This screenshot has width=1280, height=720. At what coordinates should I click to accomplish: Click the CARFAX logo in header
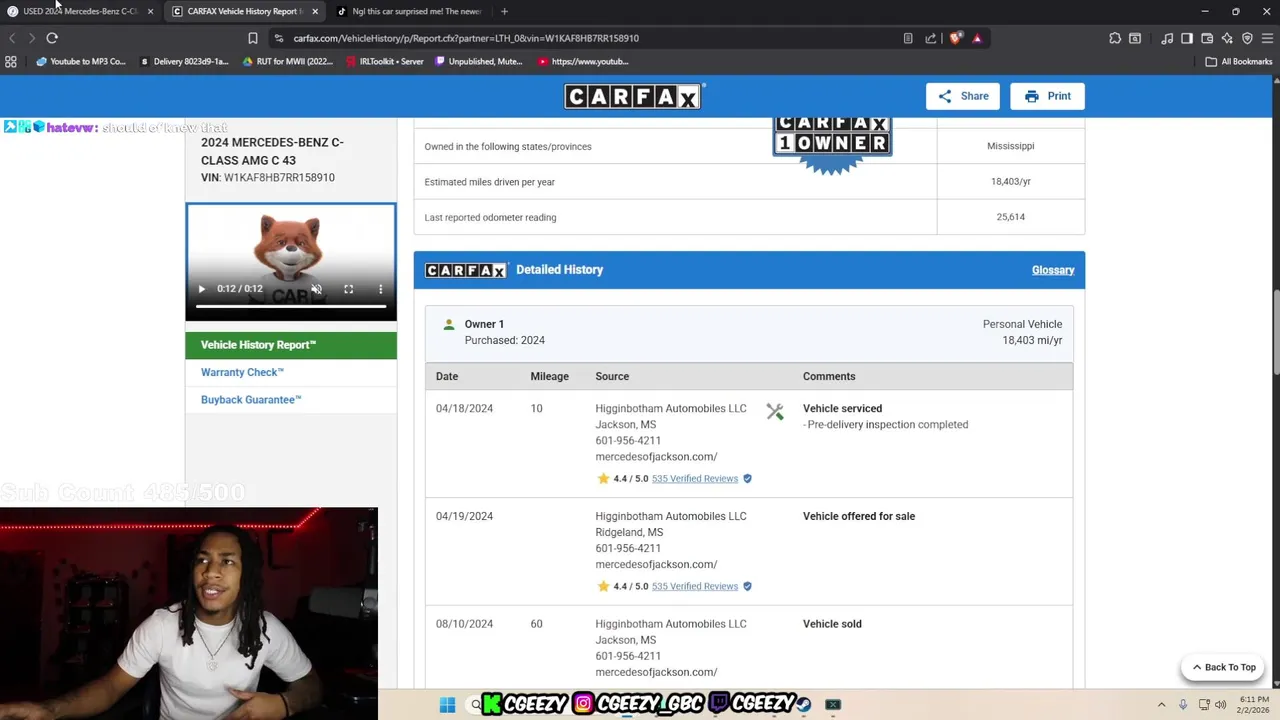pos(633,96)
